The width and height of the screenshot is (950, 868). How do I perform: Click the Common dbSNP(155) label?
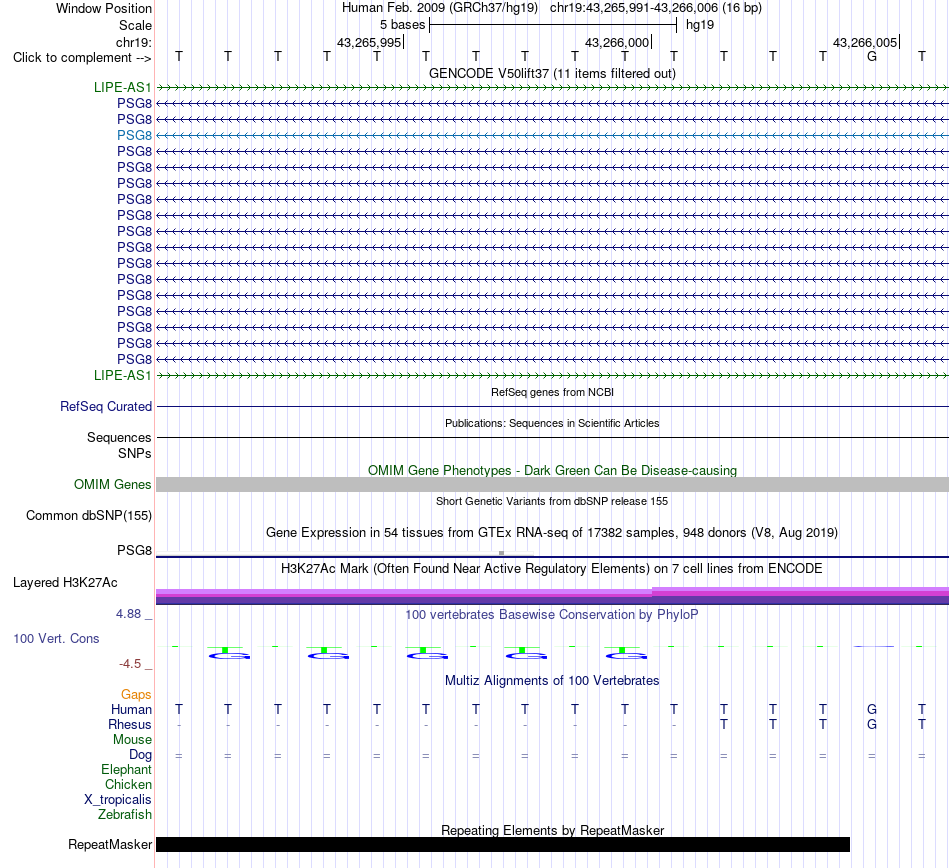pos(88,515)
